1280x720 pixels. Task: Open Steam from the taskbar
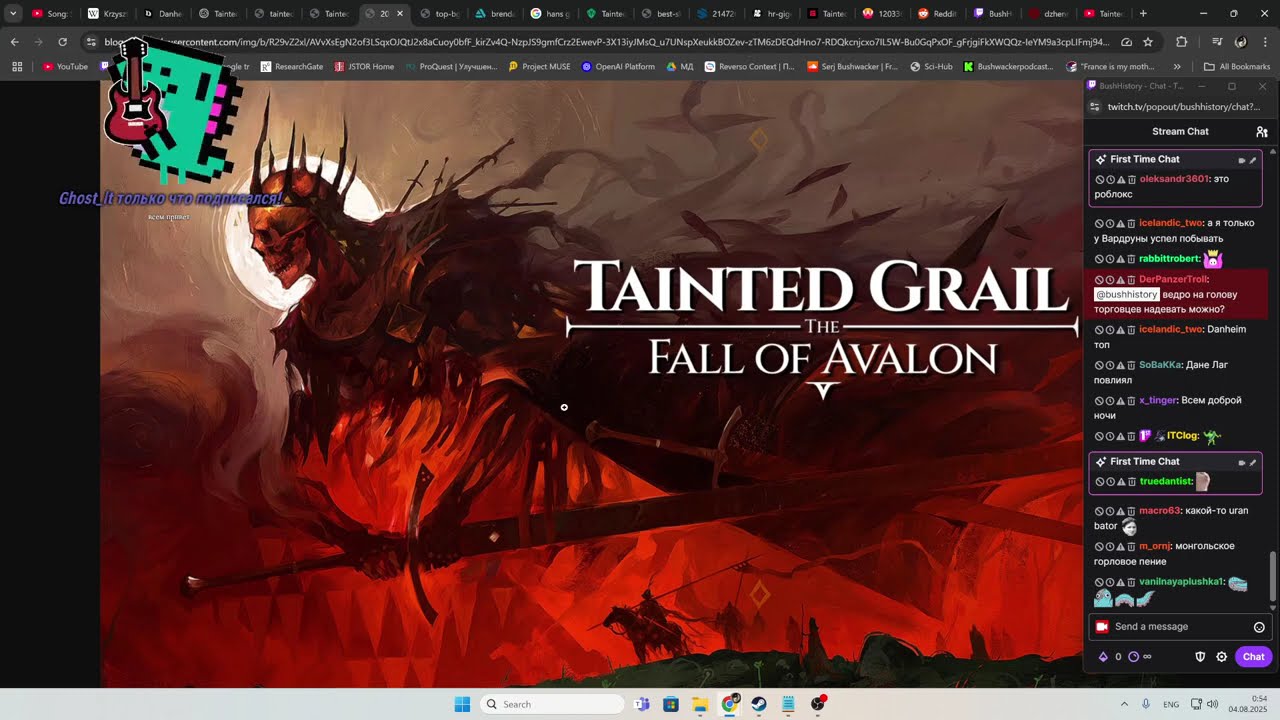(x=759, y=705)
